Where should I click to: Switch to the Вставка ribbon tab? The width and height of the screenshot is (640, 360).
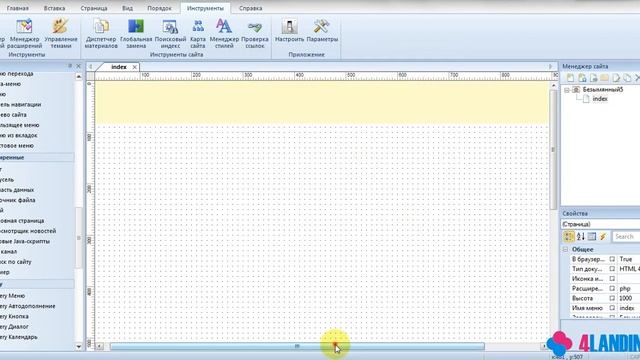[x=54, y=8]
